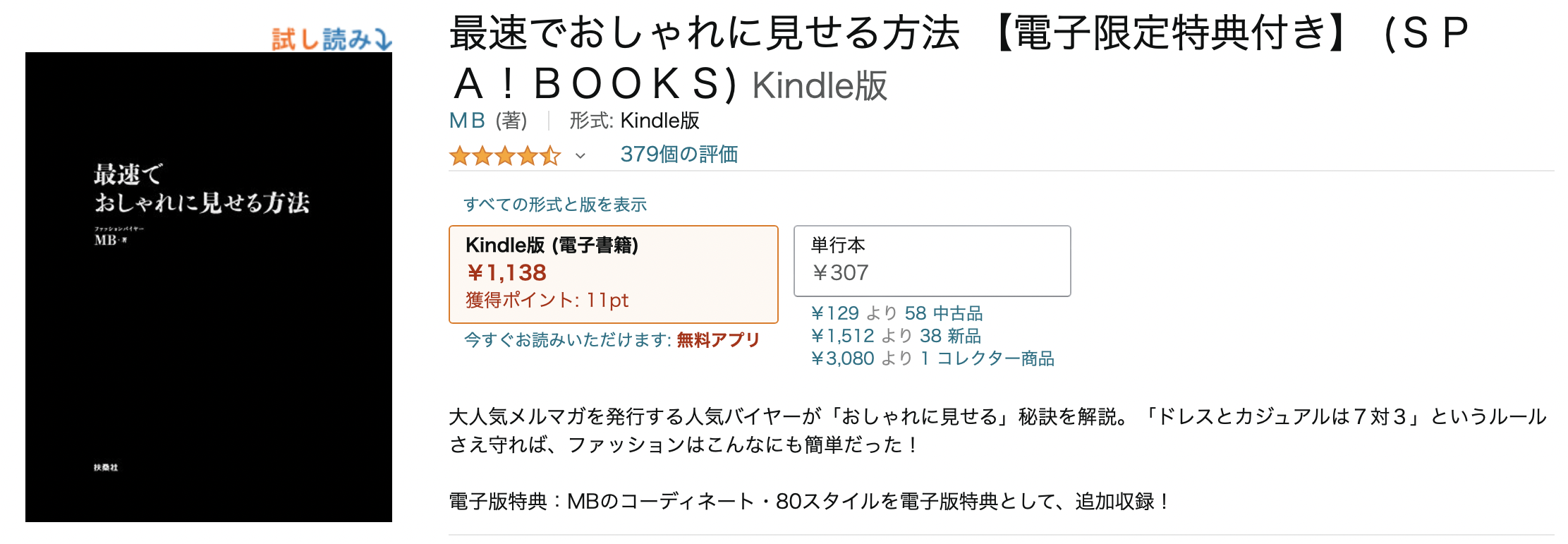The width and height of the screenshot is (1568, 544).
Task: Click the 形式: Kindle版 label
Action: pos(634,121)
